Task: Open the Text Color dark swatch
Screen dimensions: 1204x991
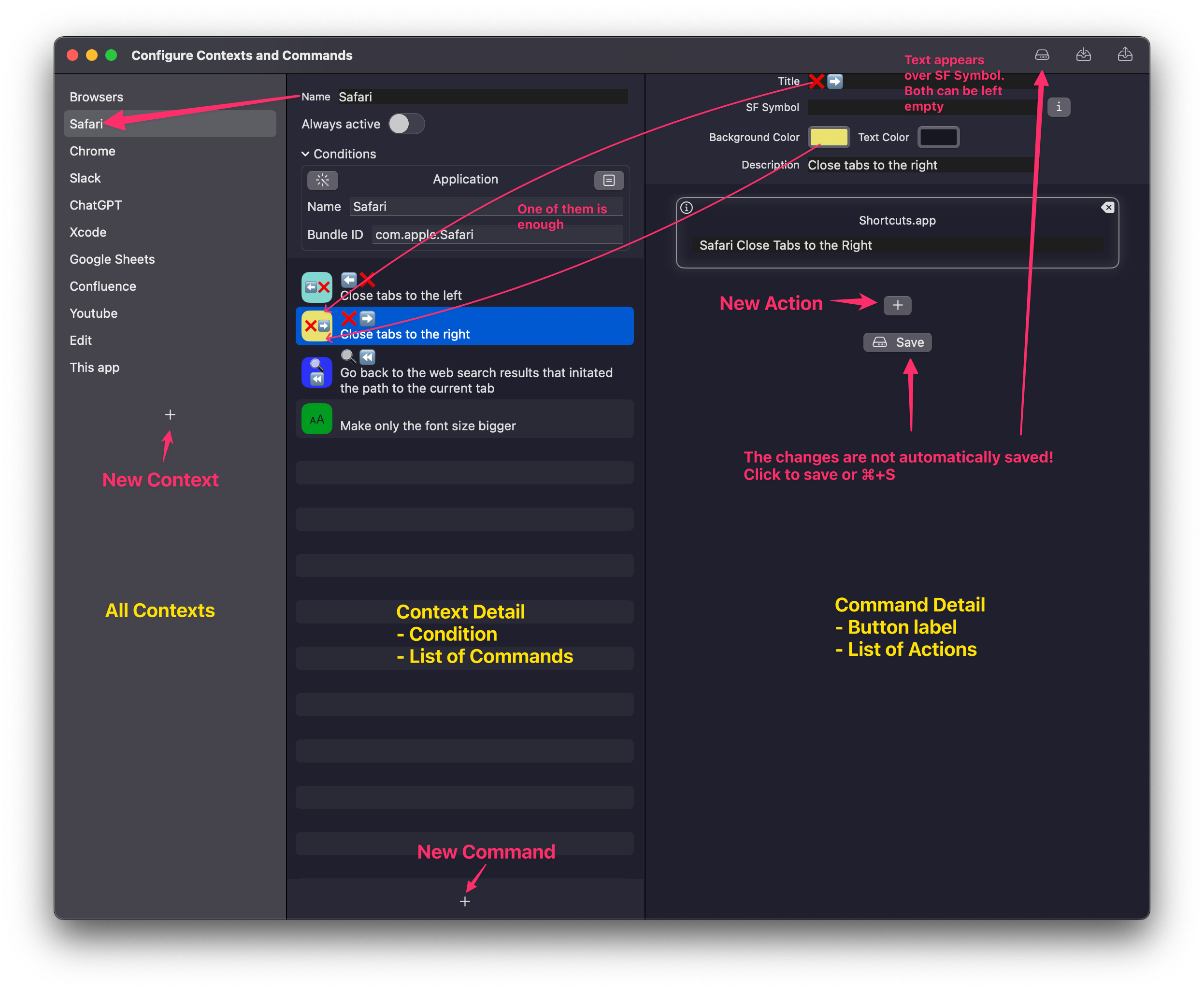Action: coord(938,137)
